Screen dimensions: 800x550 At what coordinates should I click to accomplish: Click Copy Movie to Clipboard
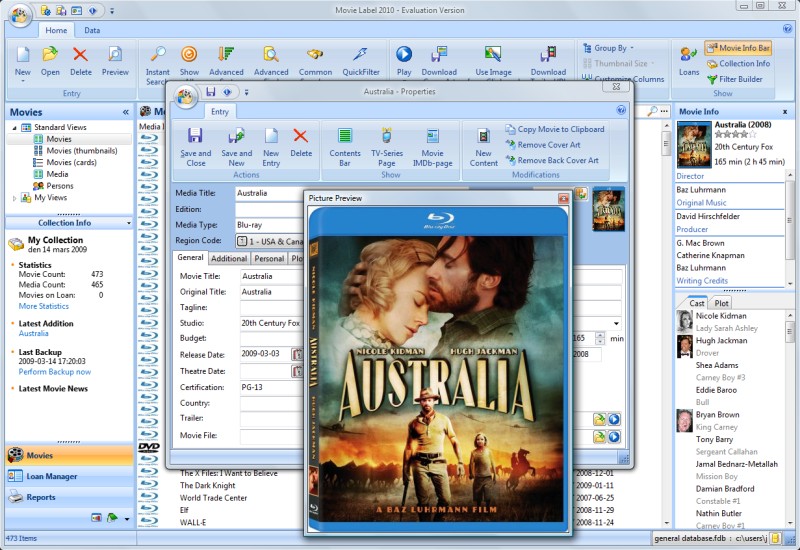click(x=555, y=130)
